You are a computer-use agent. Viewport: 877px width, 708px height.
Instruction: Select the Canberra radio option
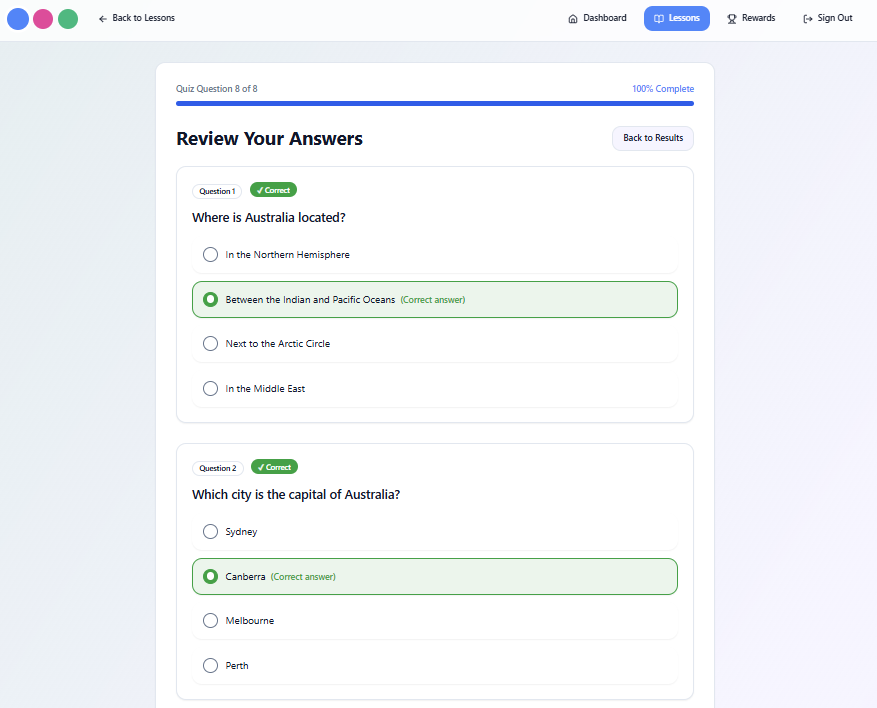[210, 577]
